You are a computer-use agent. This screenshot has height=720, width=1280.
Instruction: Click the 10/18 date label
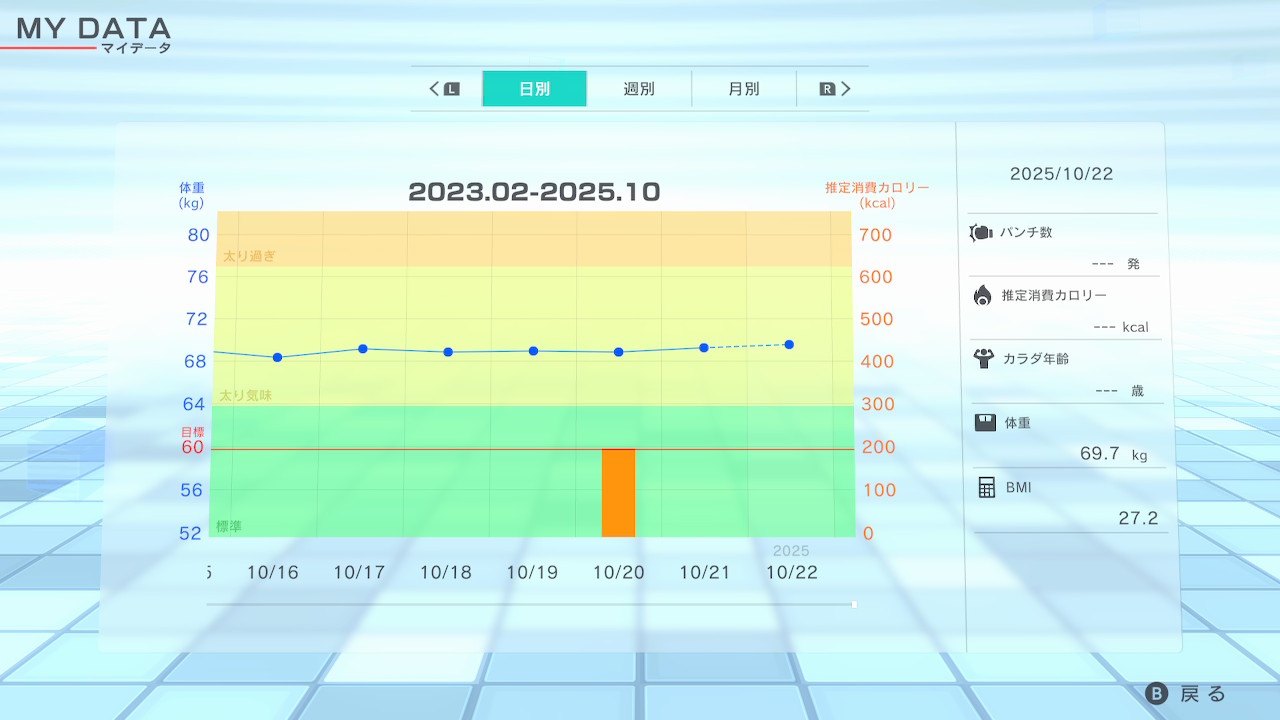[x=445, y=573]
